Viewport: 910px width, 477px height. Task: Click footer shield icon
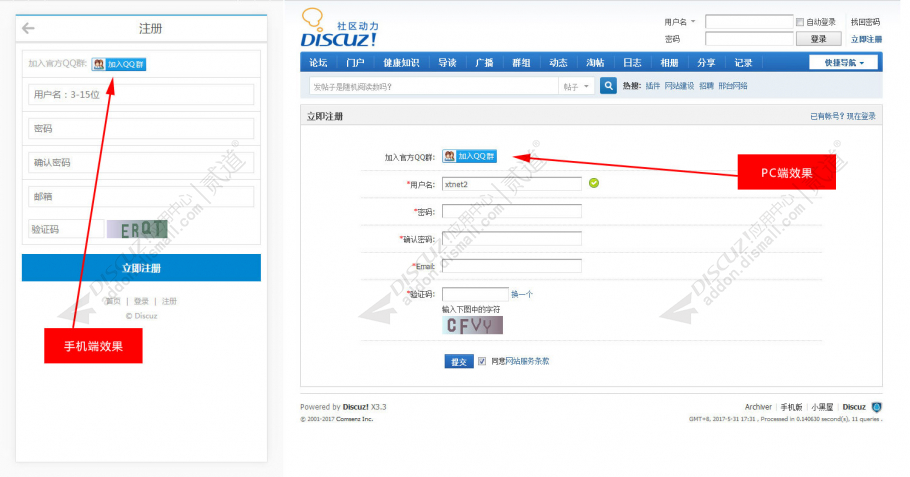point(876,407)
